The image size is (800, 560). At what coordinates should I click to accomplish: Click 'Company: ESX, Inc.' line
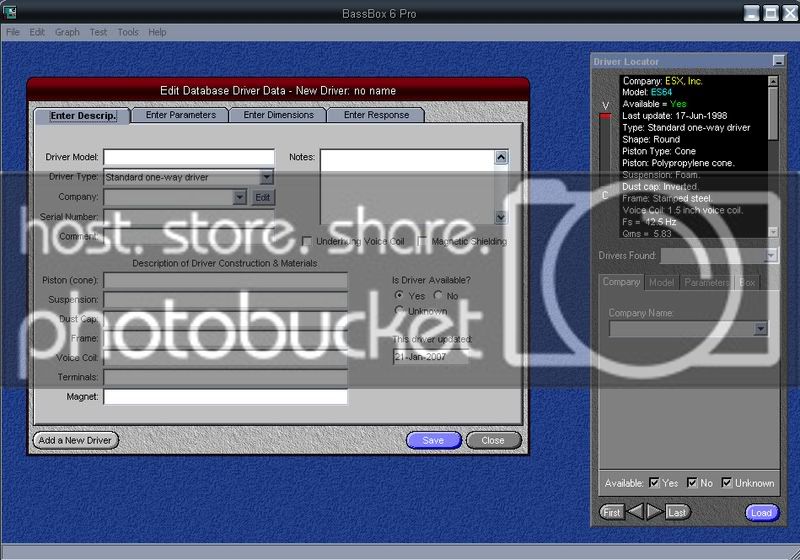click(662, 81)
